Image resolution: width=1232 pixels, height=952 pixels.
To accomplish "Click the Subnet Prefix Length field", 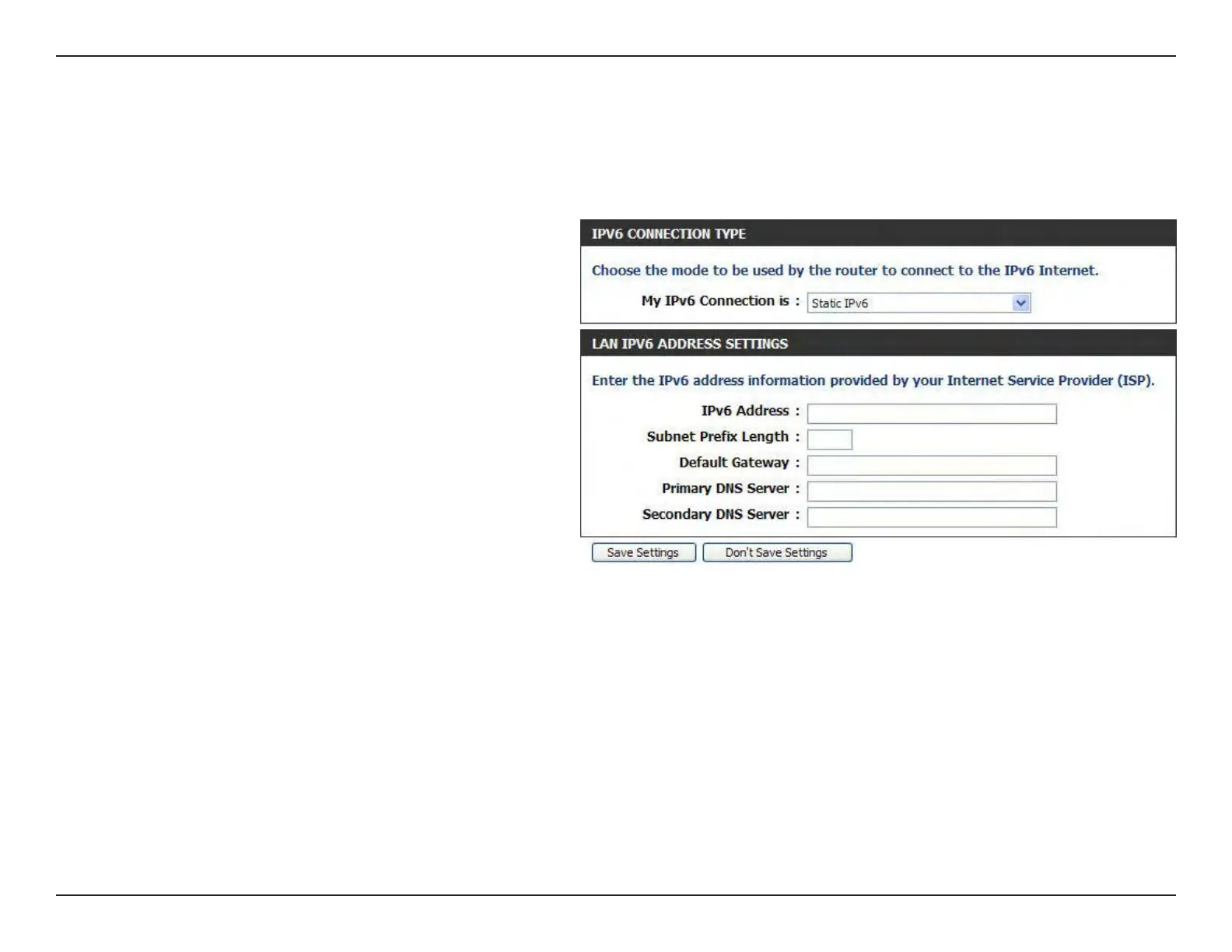I will pos(830,439).
